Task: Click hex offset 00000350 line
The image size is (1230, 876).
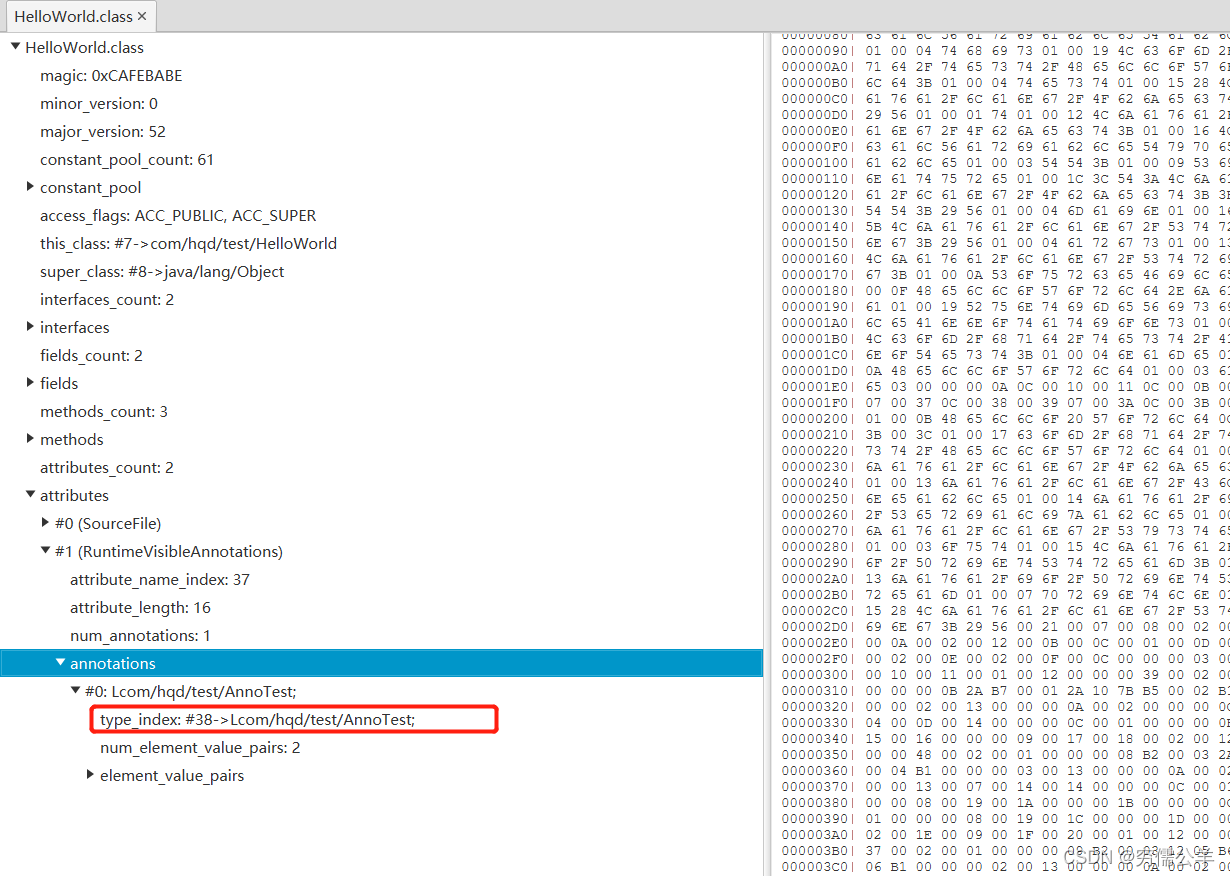Action: (1005, 754)
